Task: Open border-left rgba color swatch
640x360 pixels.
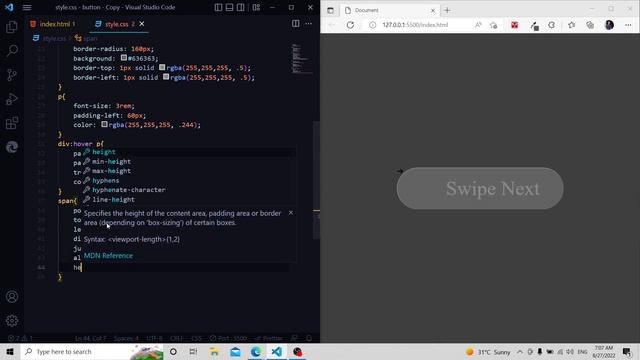Action: coord(166,77)
